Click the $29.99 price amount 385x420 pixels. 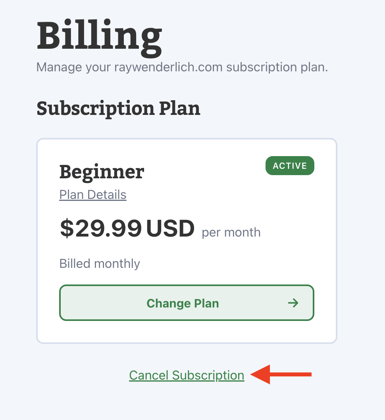[101, 229]
